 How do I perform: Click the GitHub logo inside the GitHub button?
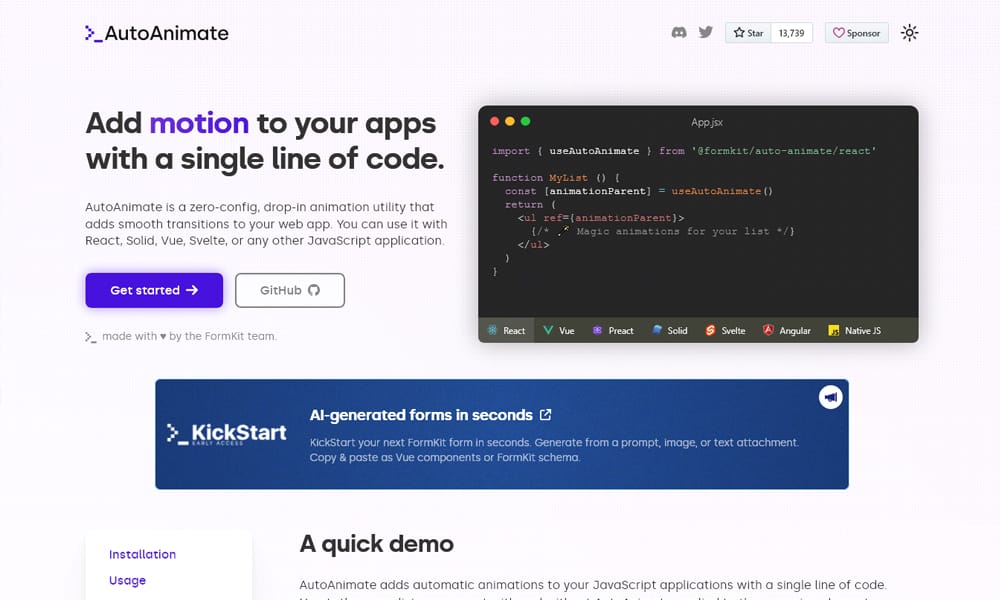[313, 290]
